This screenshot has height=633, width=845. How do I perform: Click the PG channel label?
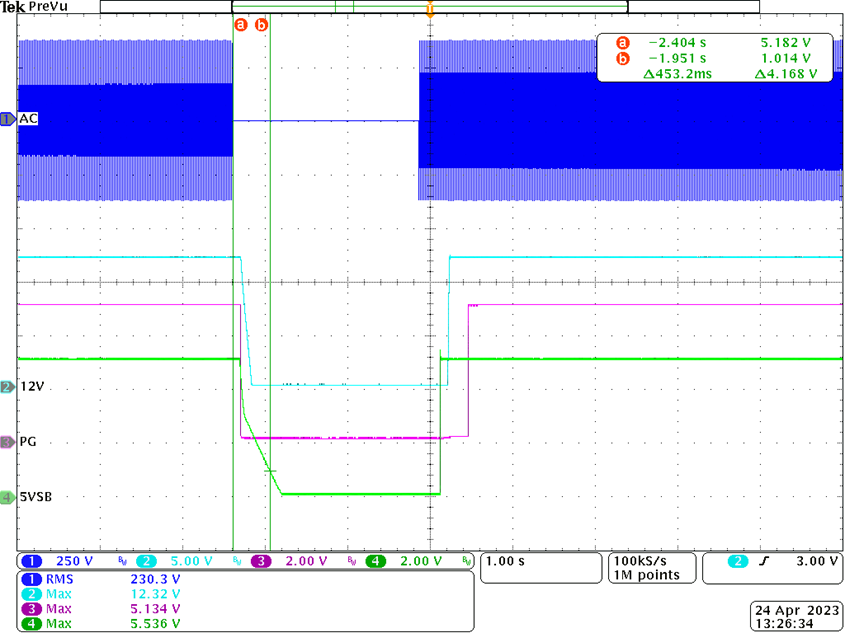pyautogui.click(x=29, y=442)
